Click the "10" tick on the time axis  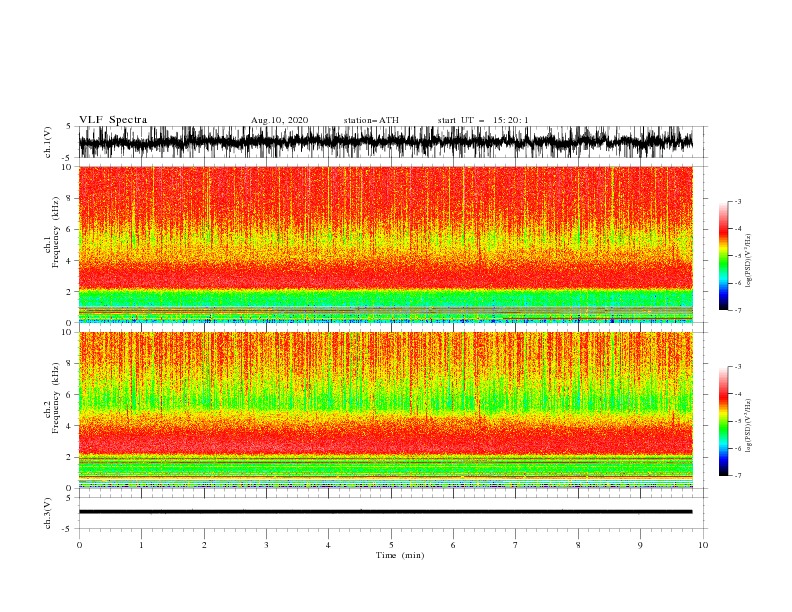tap(703, 545)
